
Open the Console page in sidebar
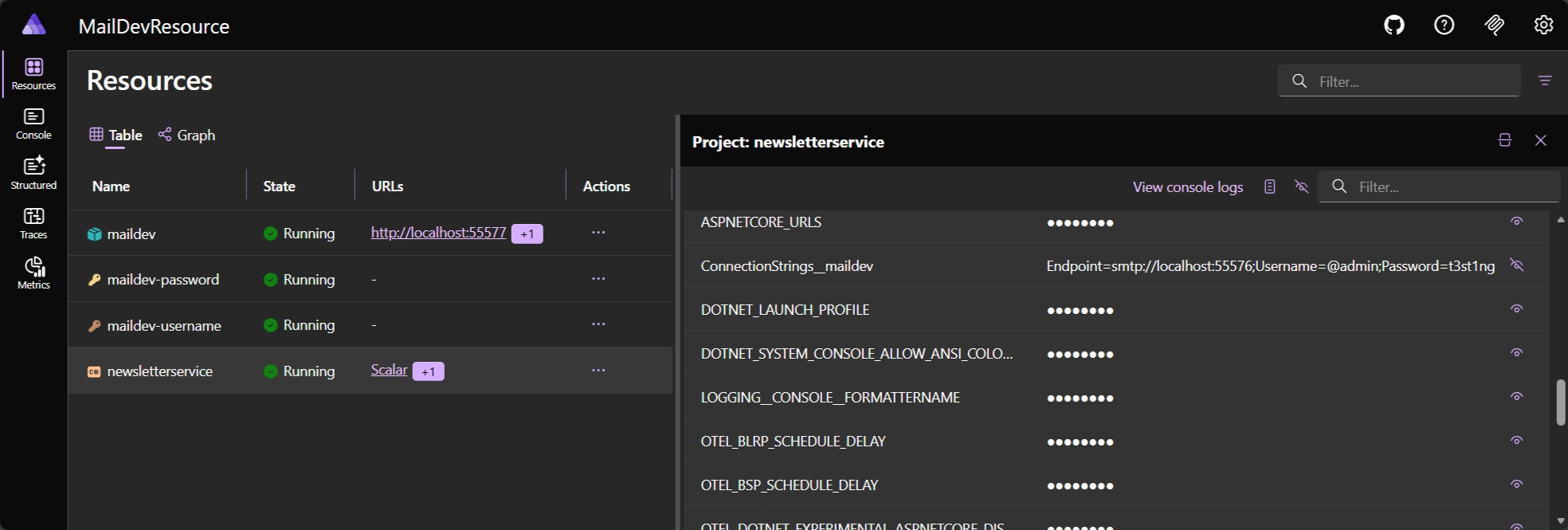(33, 124)
